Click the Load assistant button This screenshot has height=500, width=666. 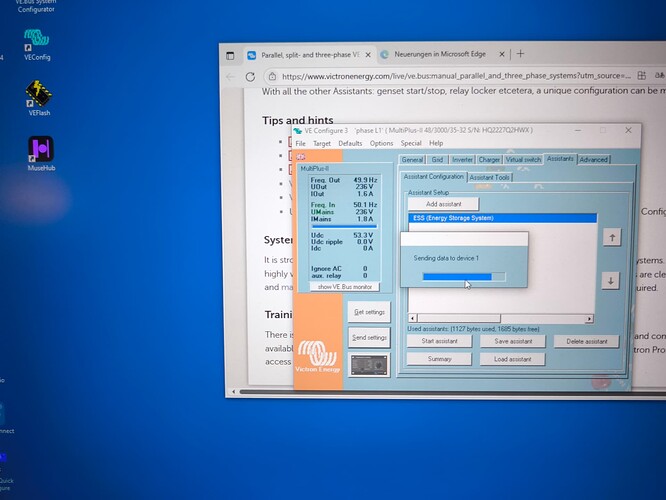pos(512,359)
